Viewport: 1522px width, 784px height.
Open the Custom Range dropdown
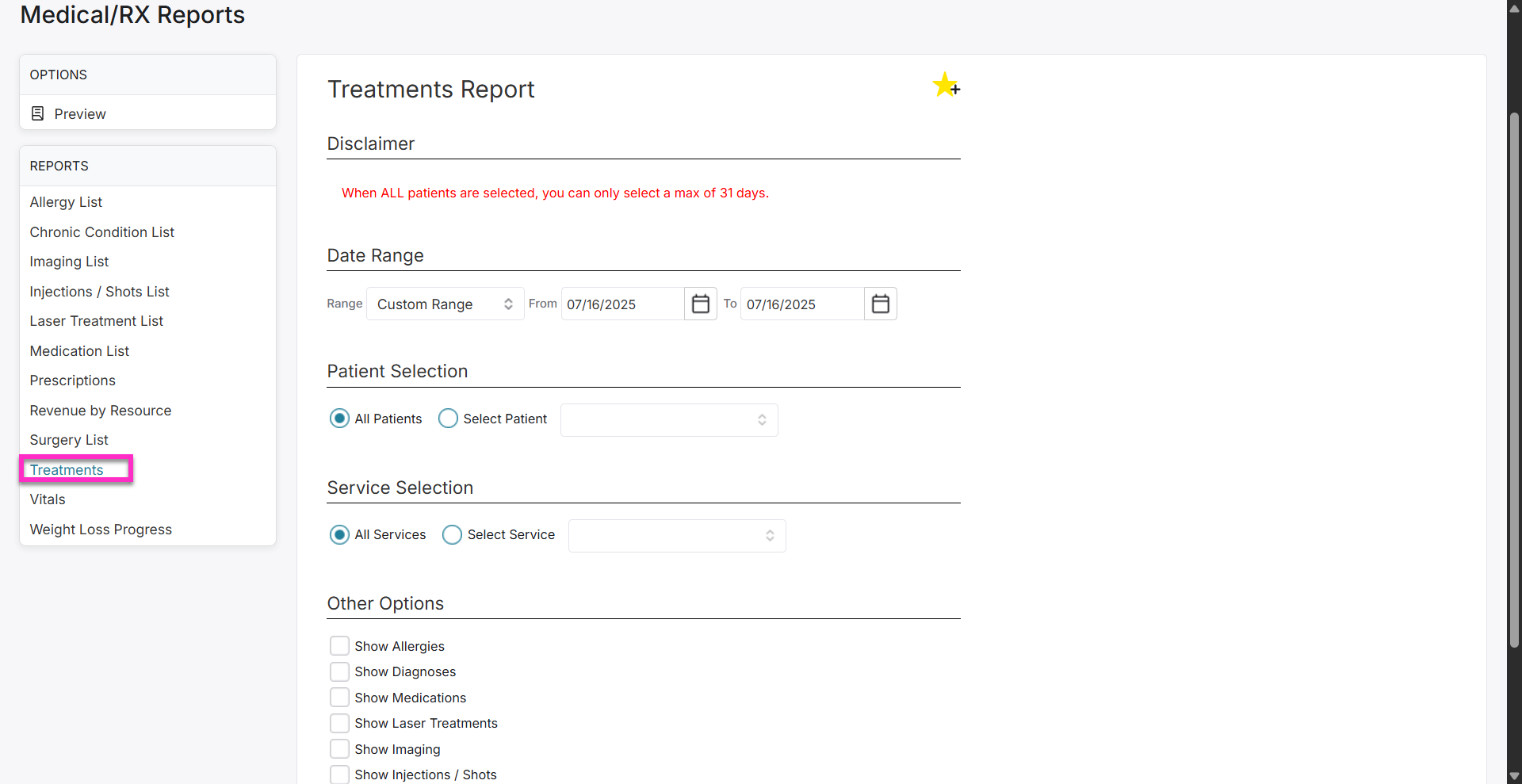[x=444, y=304]
